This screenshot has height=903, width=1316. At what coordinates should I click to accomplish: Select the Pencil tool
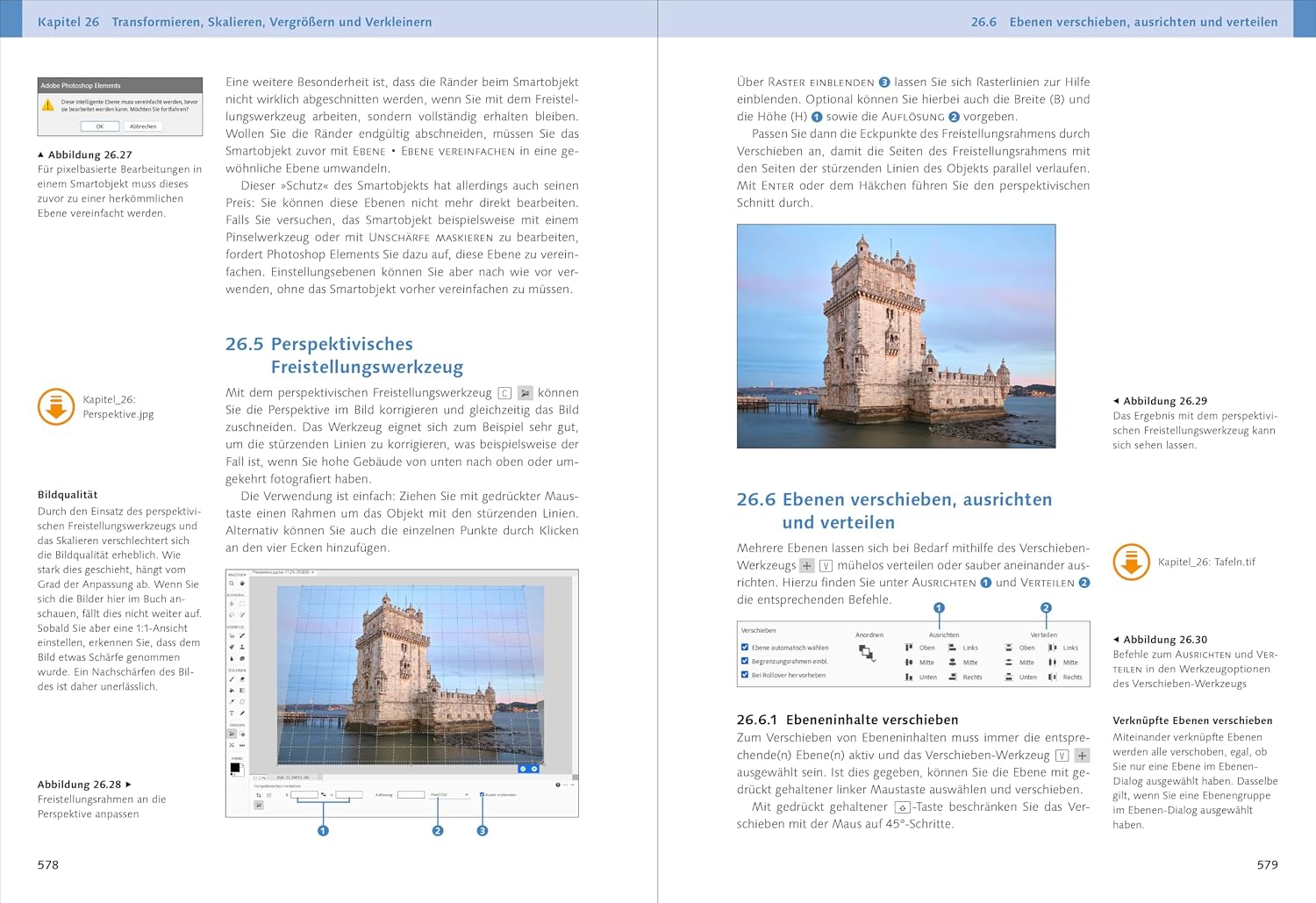click(242, 713)
